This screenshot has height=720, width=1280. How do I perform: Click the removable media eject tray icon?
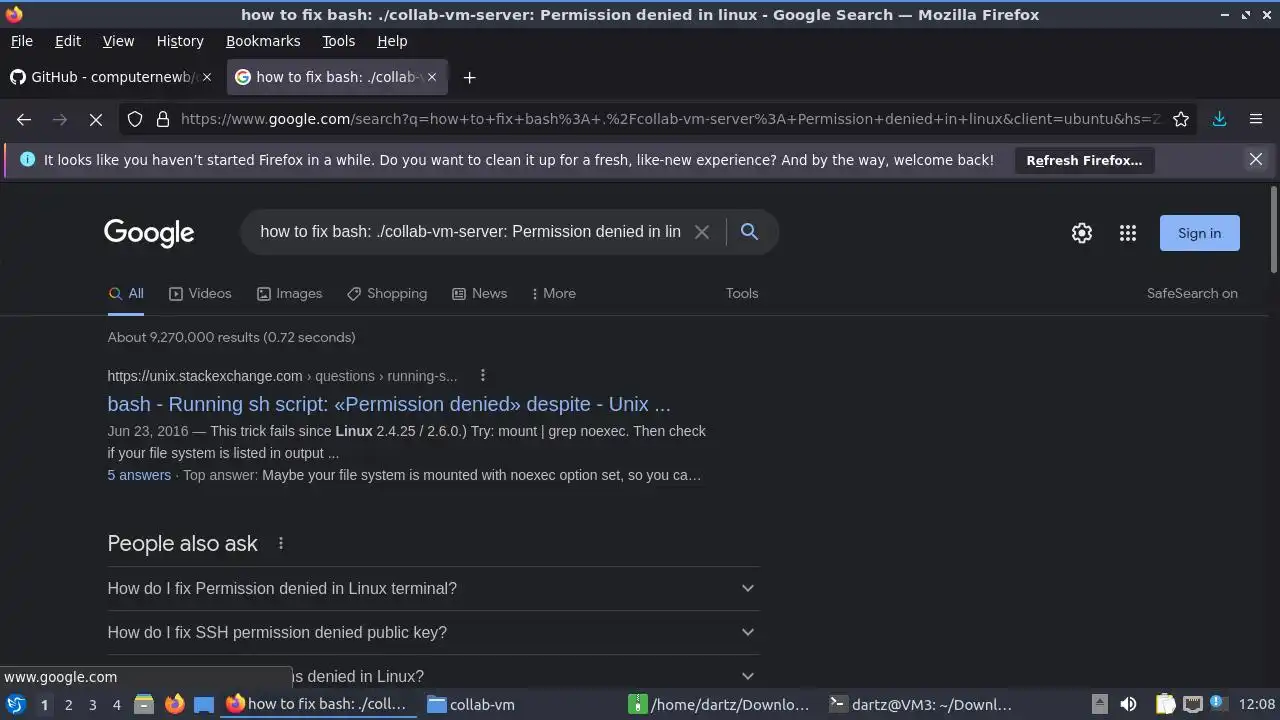pyautogui.click(x=1099, y=704)
